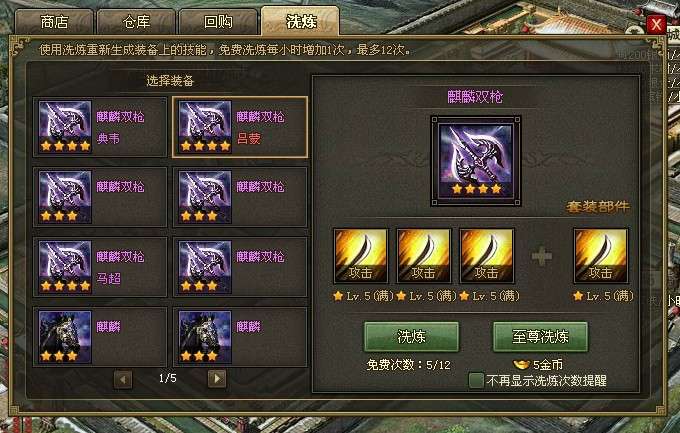
Task: Select 麒麟双枪 equipped by 典韦
Action: [100, 127]
